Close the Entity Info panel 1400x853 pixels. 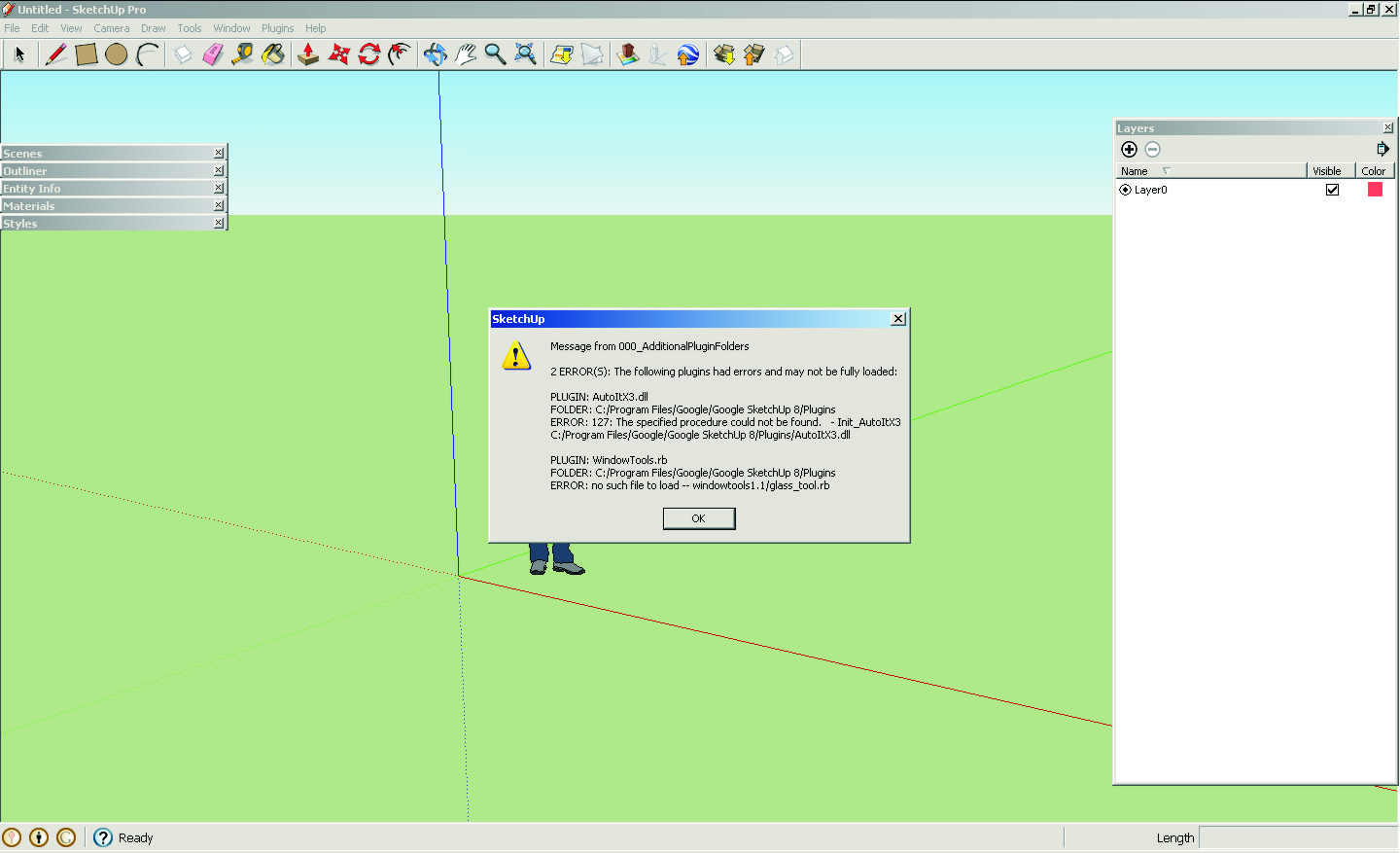click(219, 188)
